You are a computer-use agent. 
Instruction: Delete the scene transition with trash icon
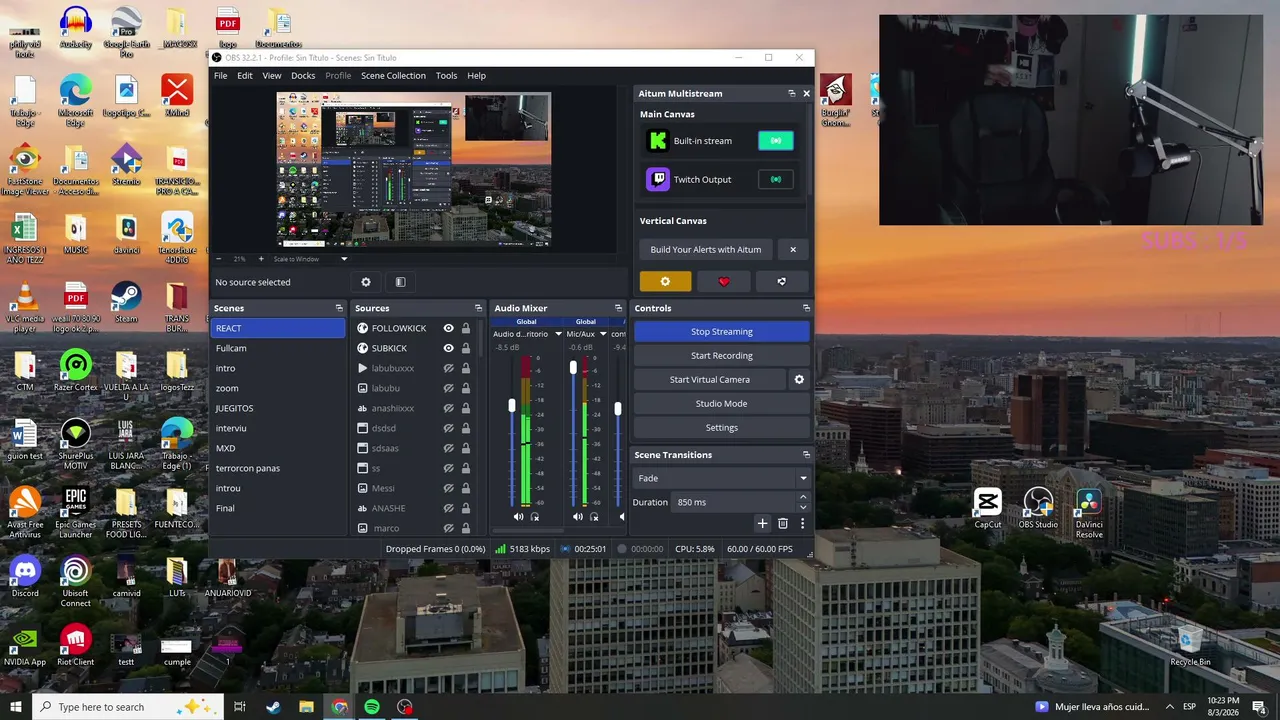(x=783, y=523)
